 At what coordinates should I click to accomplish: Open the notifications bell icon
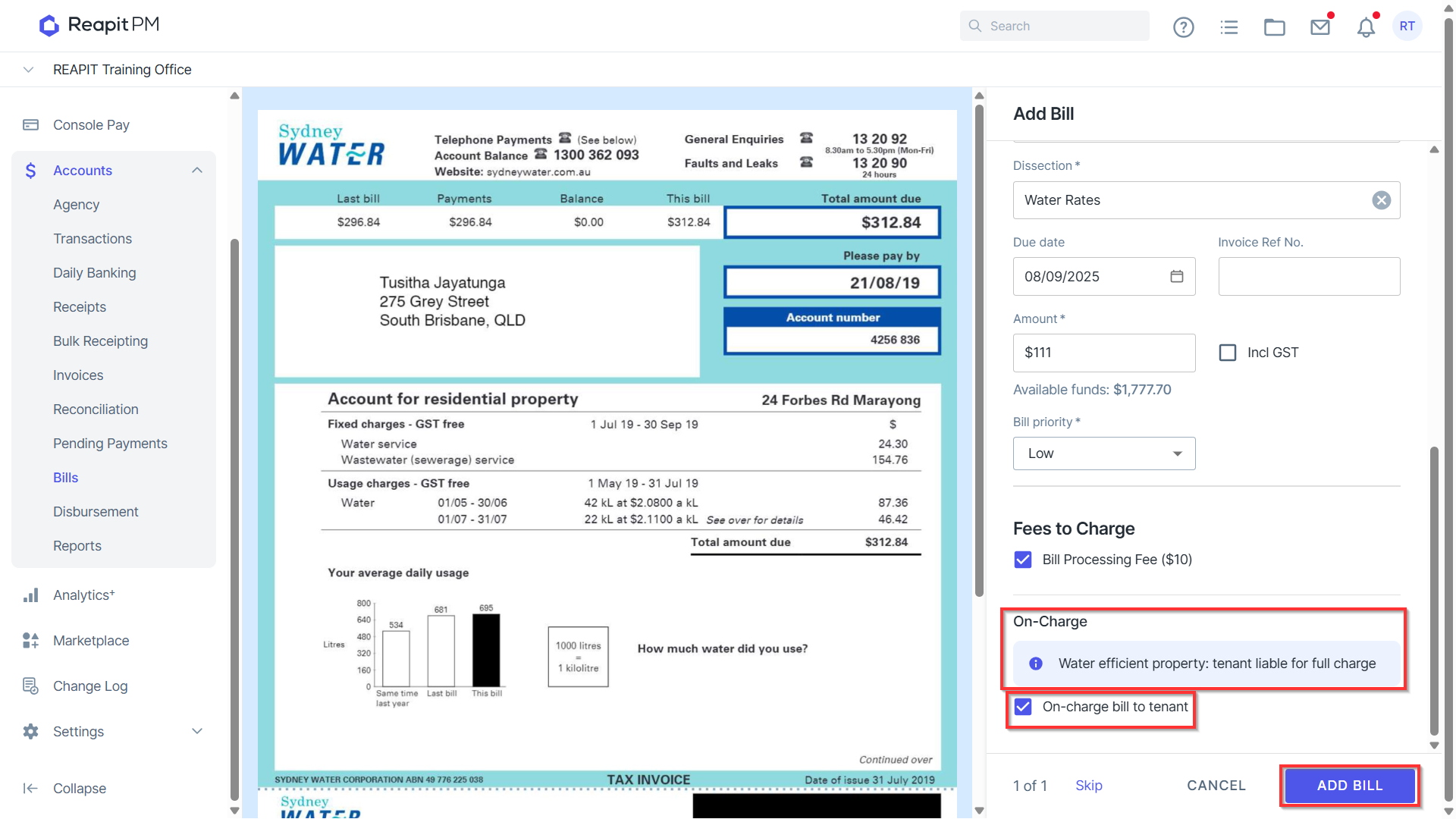pyautogui.click(x=1366, y=27)
